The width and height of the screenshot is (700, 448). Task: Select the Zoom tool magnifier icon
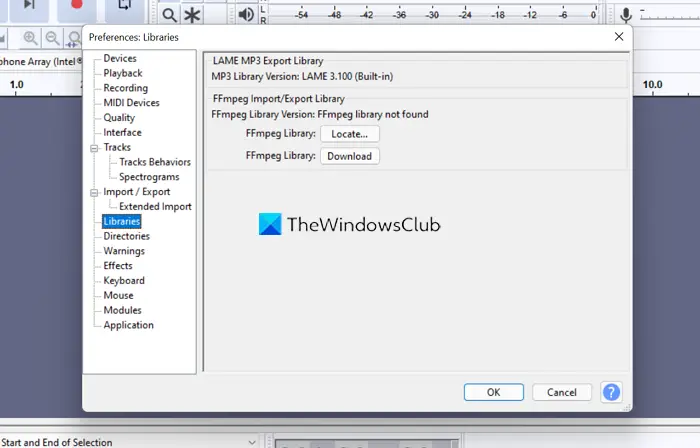point(169,15)
